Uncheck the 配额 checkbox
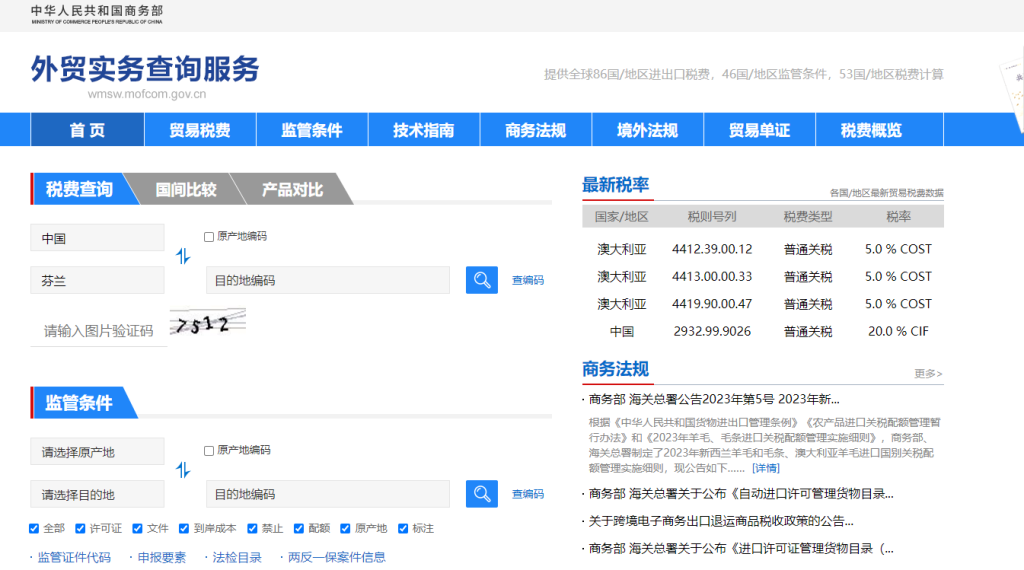The width and height of the screenshot is (1024, 570). click(x=299, y=528)
